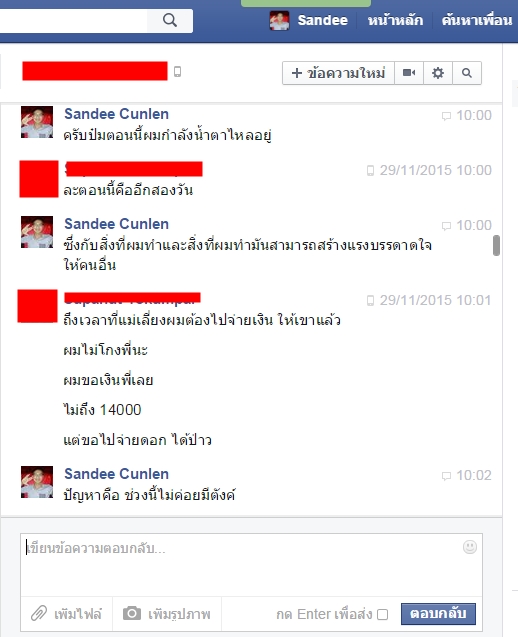Open conversation settings gear icon

(438, 73)
